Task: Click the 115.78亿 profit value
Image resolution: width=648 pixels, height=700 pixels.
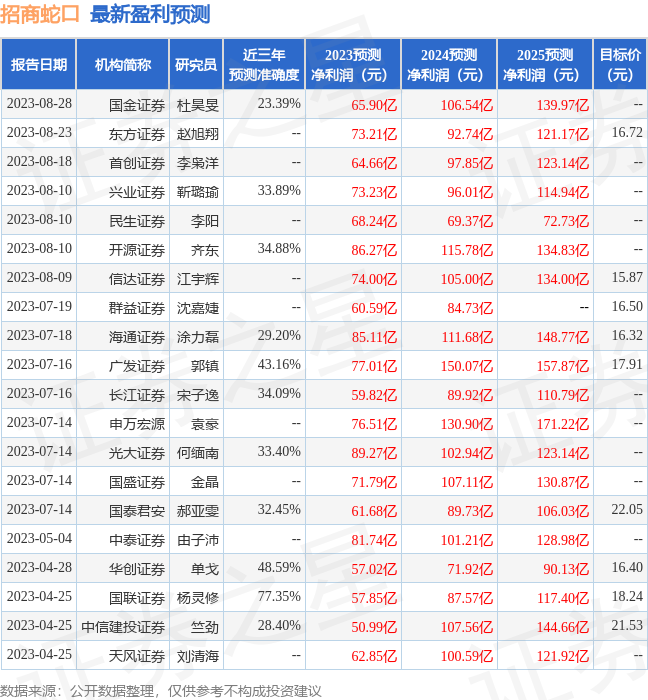Action: [467, 250]
